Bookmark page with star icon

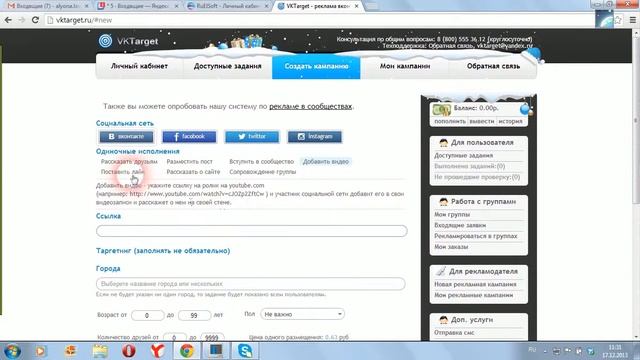tap(618, 20)
